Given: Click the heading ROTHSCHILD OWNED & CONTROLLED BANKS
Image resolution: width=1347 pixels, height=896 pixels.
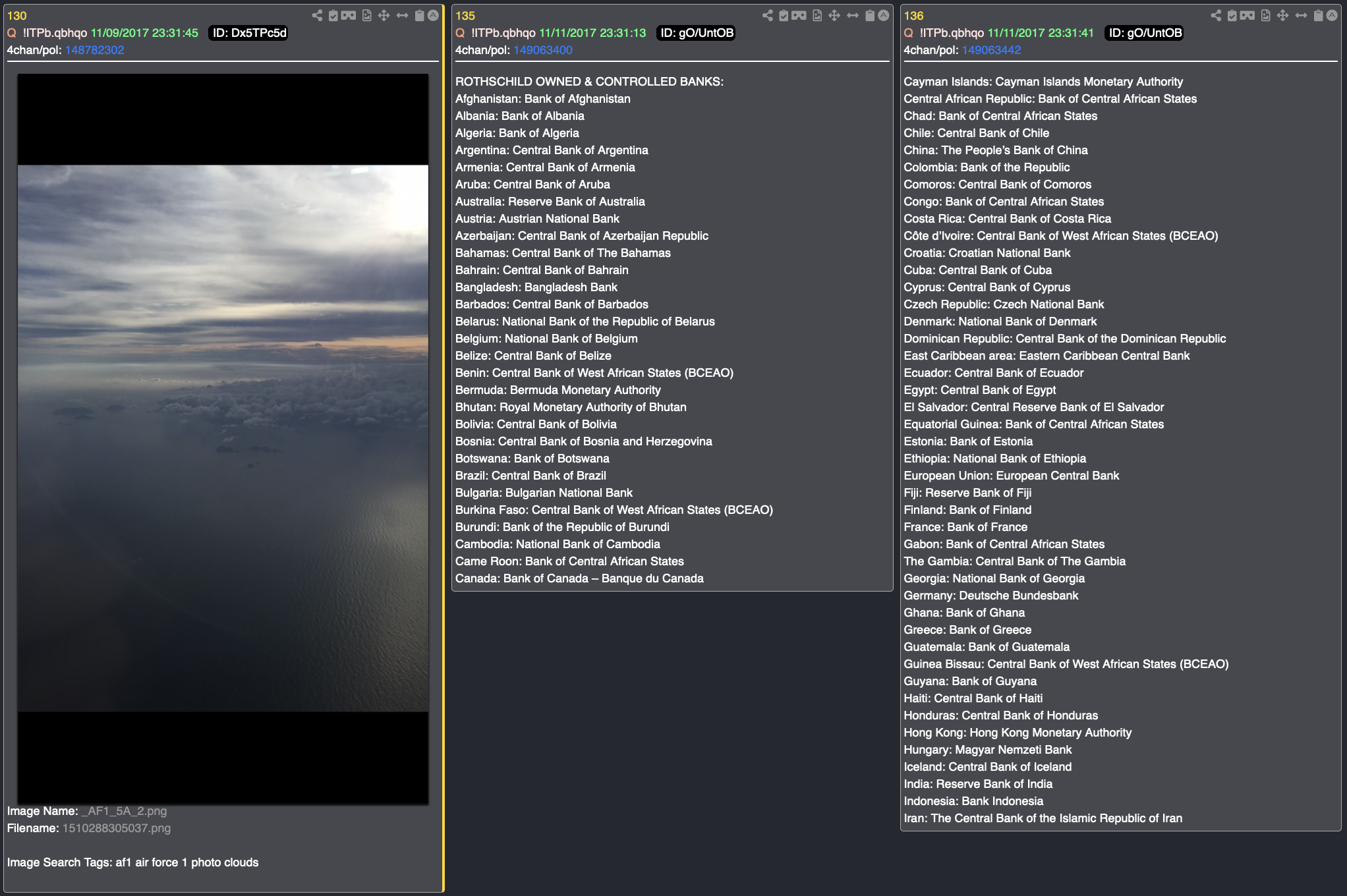Looking at the screenshot, I should point(589,82).
